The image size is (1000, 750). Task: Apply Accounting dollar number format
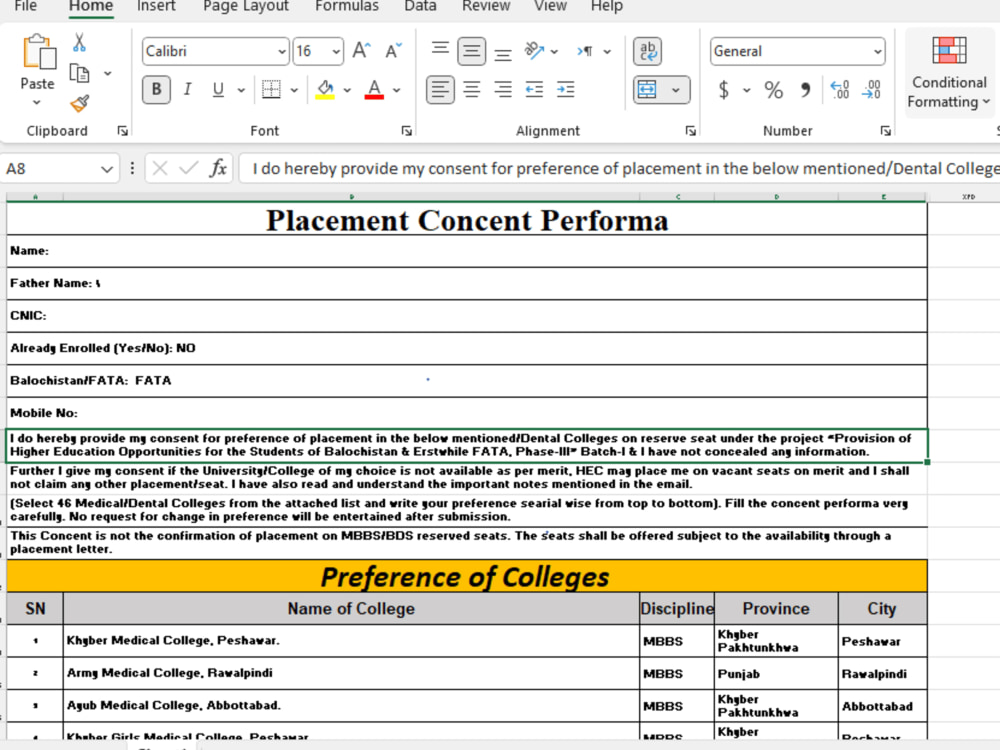(x=724, y=90)
